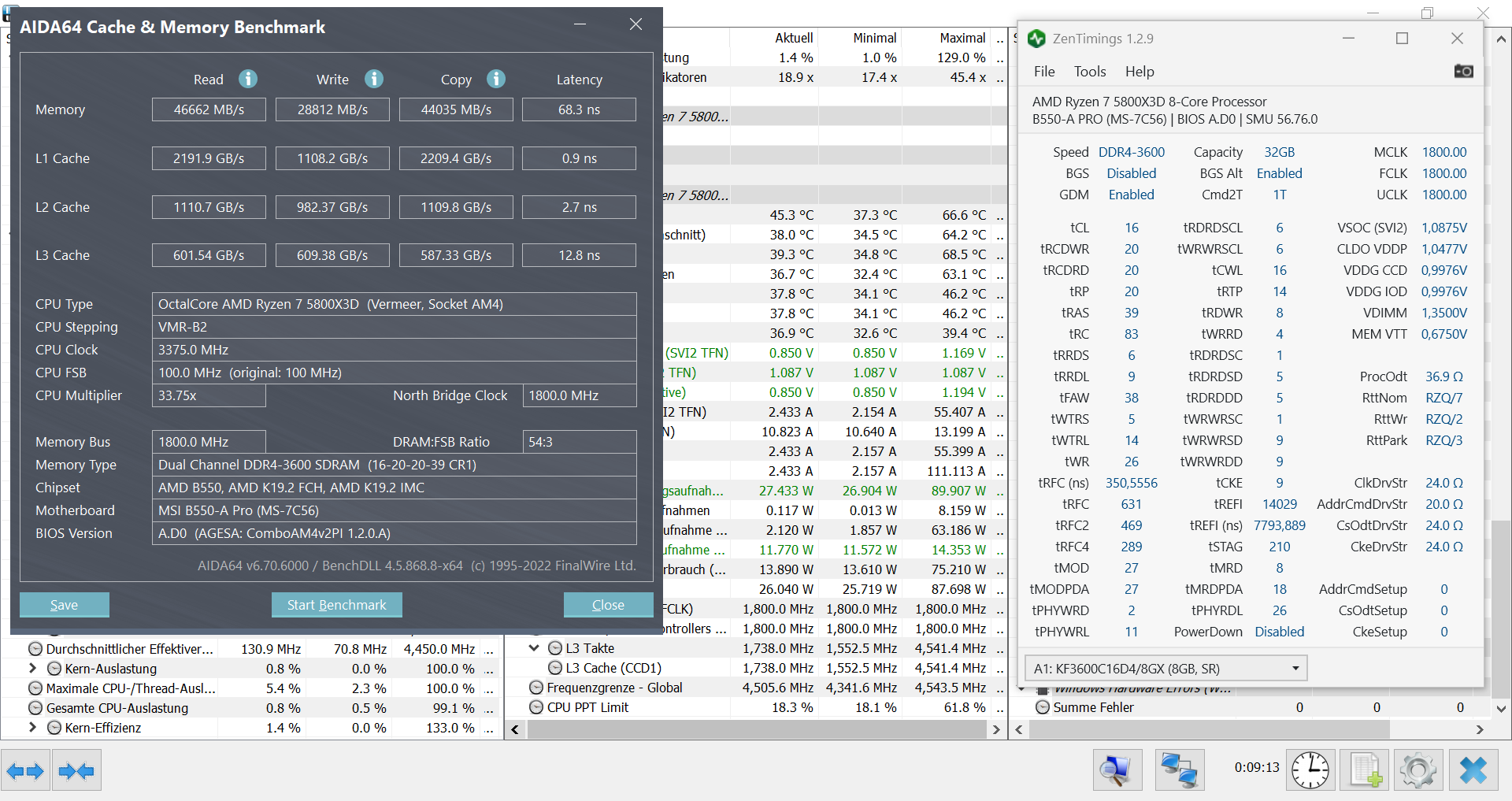This screenshot has width=1512, height=801.
Task: Click the remote monitoring icon in HWiNFO toolbar
Action: click(x=1178, y=769)
